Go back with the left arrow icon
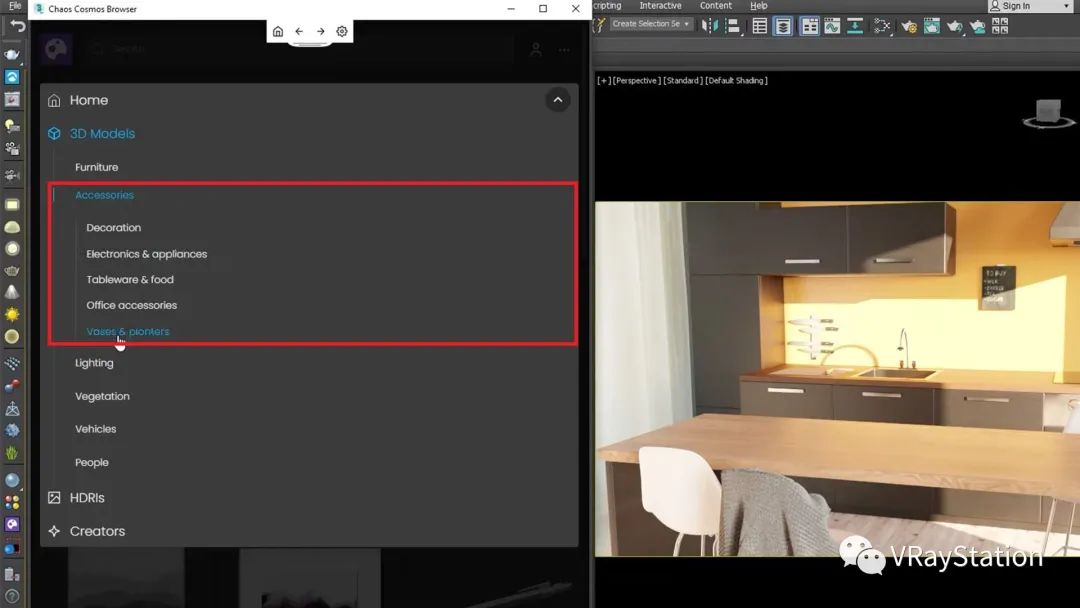The width and height of the screenshot is (1080, 608). point(299,32)
